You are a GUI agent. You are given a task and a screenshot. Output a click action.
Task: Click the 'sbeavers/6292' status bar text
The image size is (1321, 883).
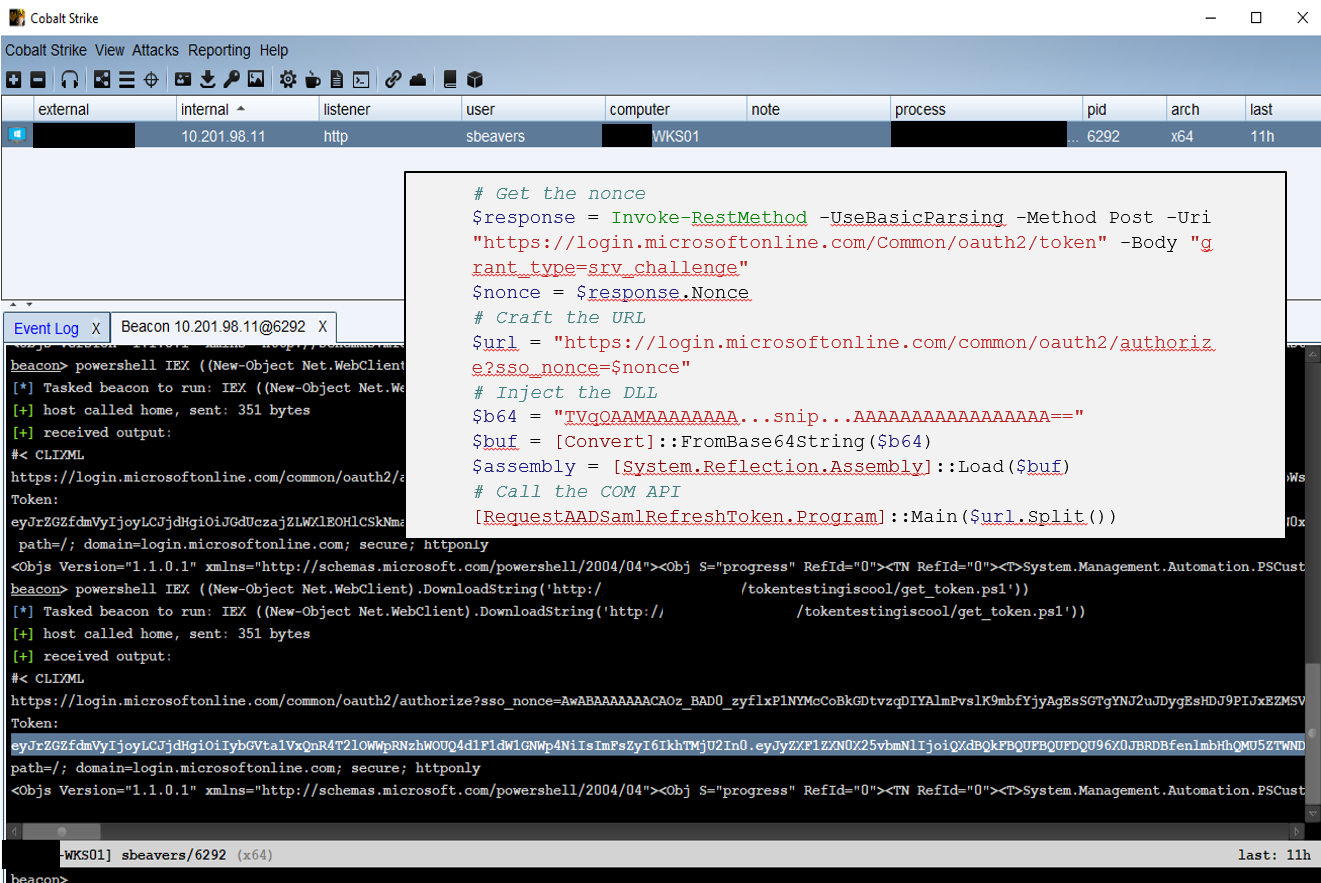175,855
